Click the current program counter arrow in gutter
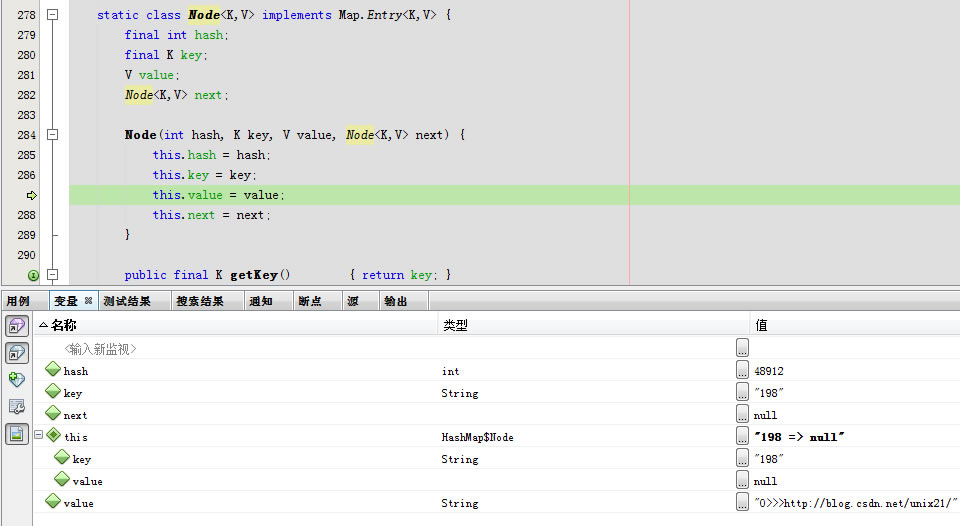960x526 pixels. click(x=31, y=195)
